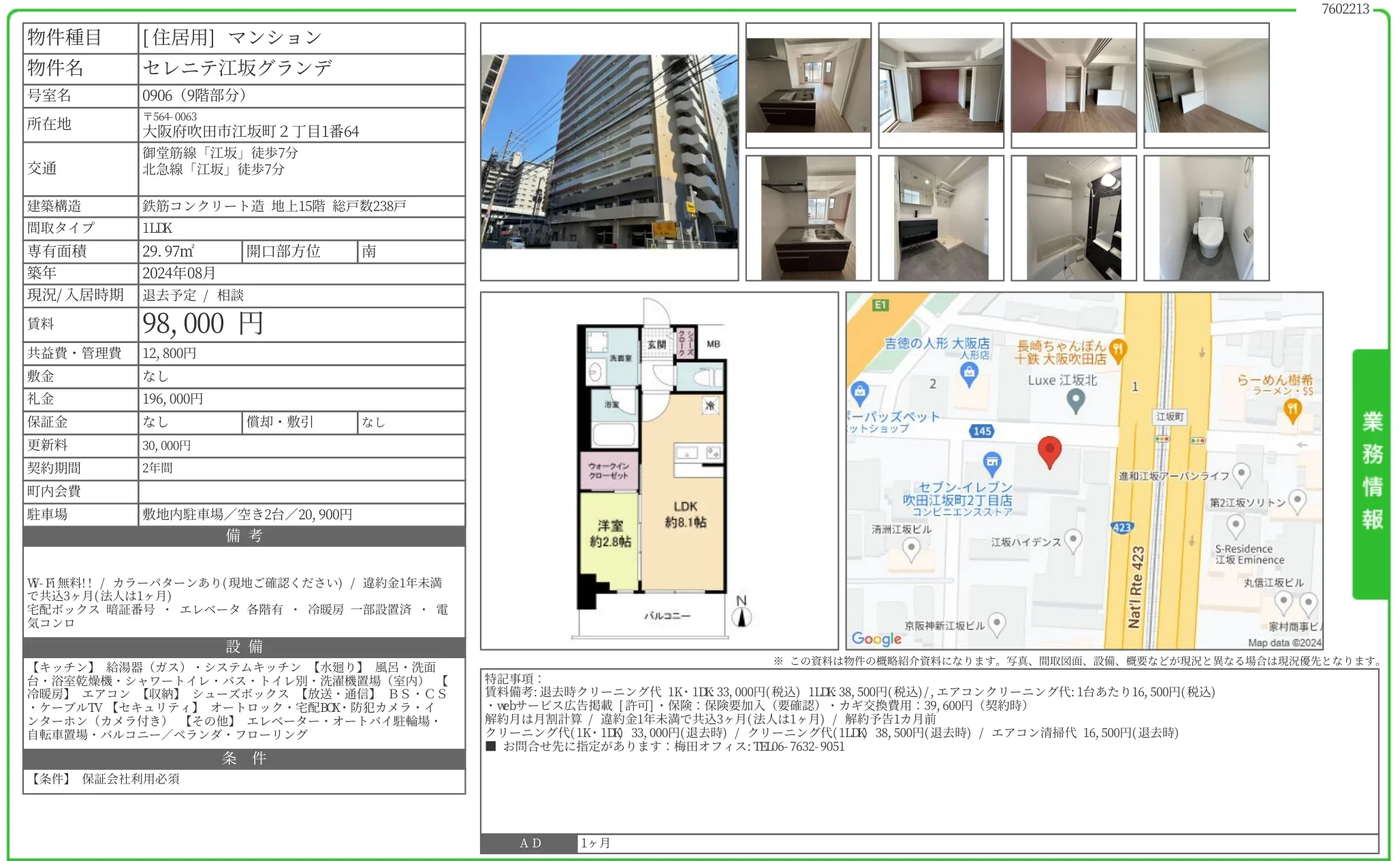This screenshot has height=861, width=1400.
Task: Open the building exterior photo
Action: [x=609, y=152]
